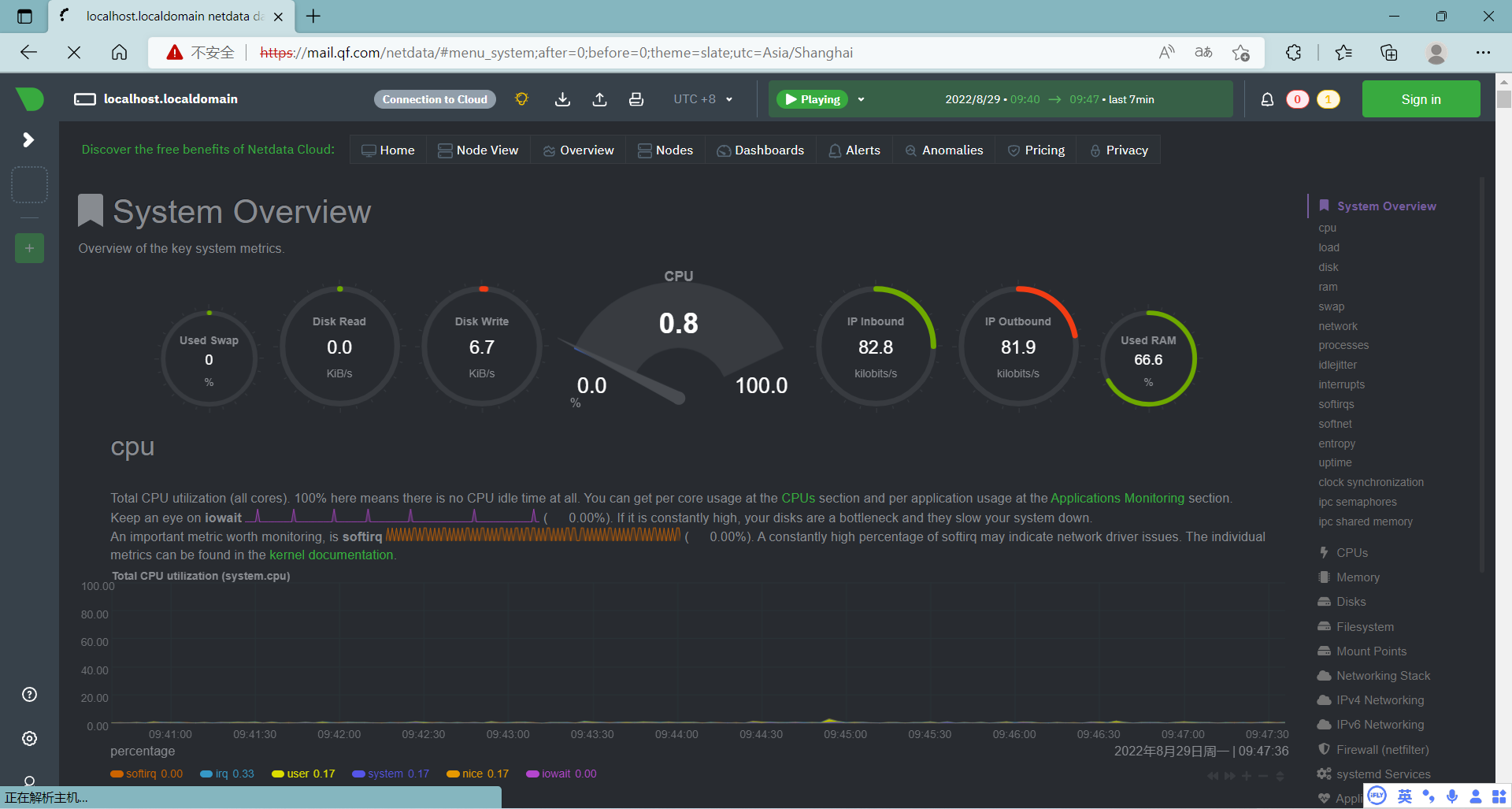Jump to load in right menu
Image resolution: width=1512 pixels, height=809 pixels.
[x=1329, y=247]
